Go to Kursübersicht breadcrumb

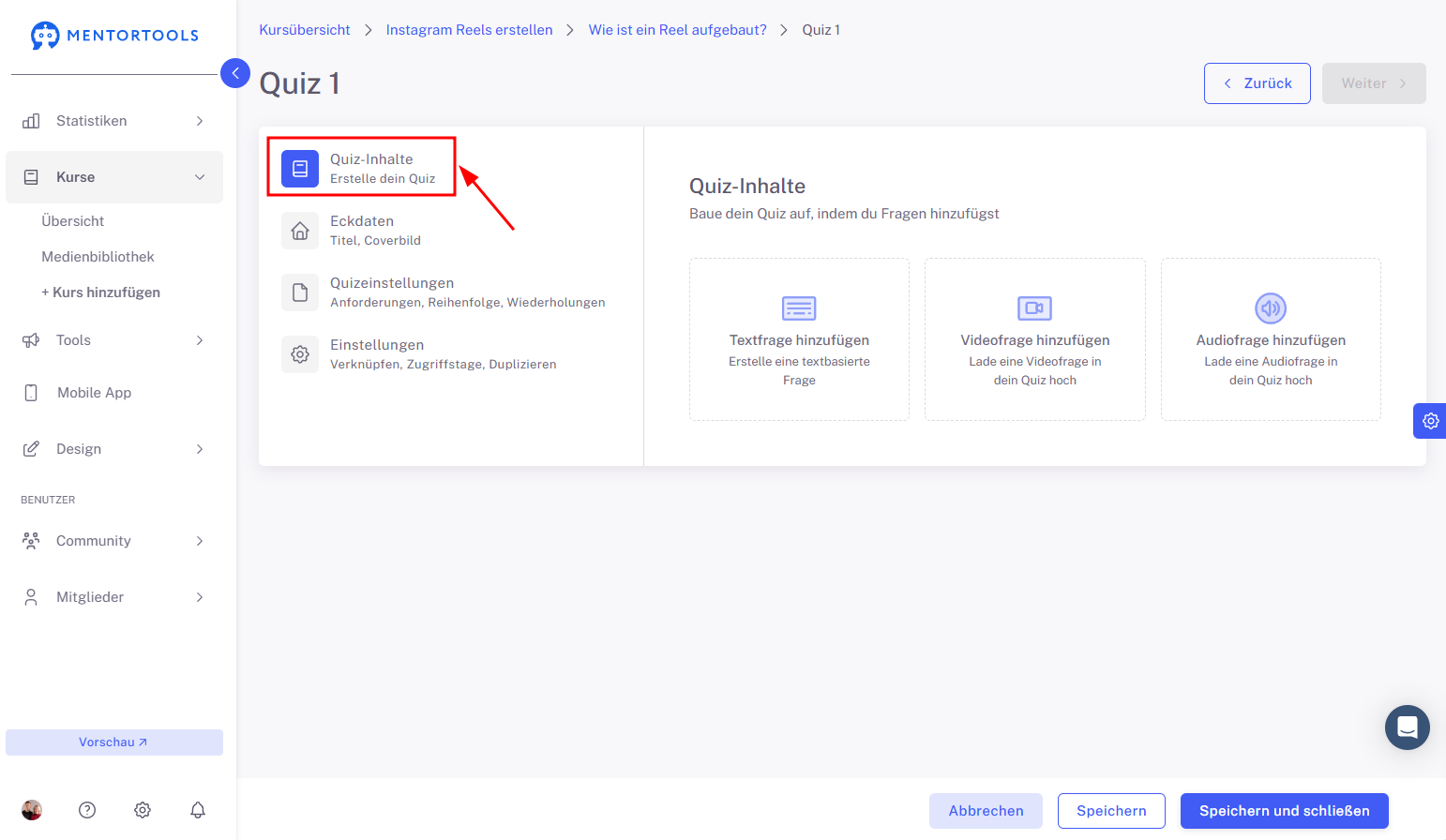point(305,30)
